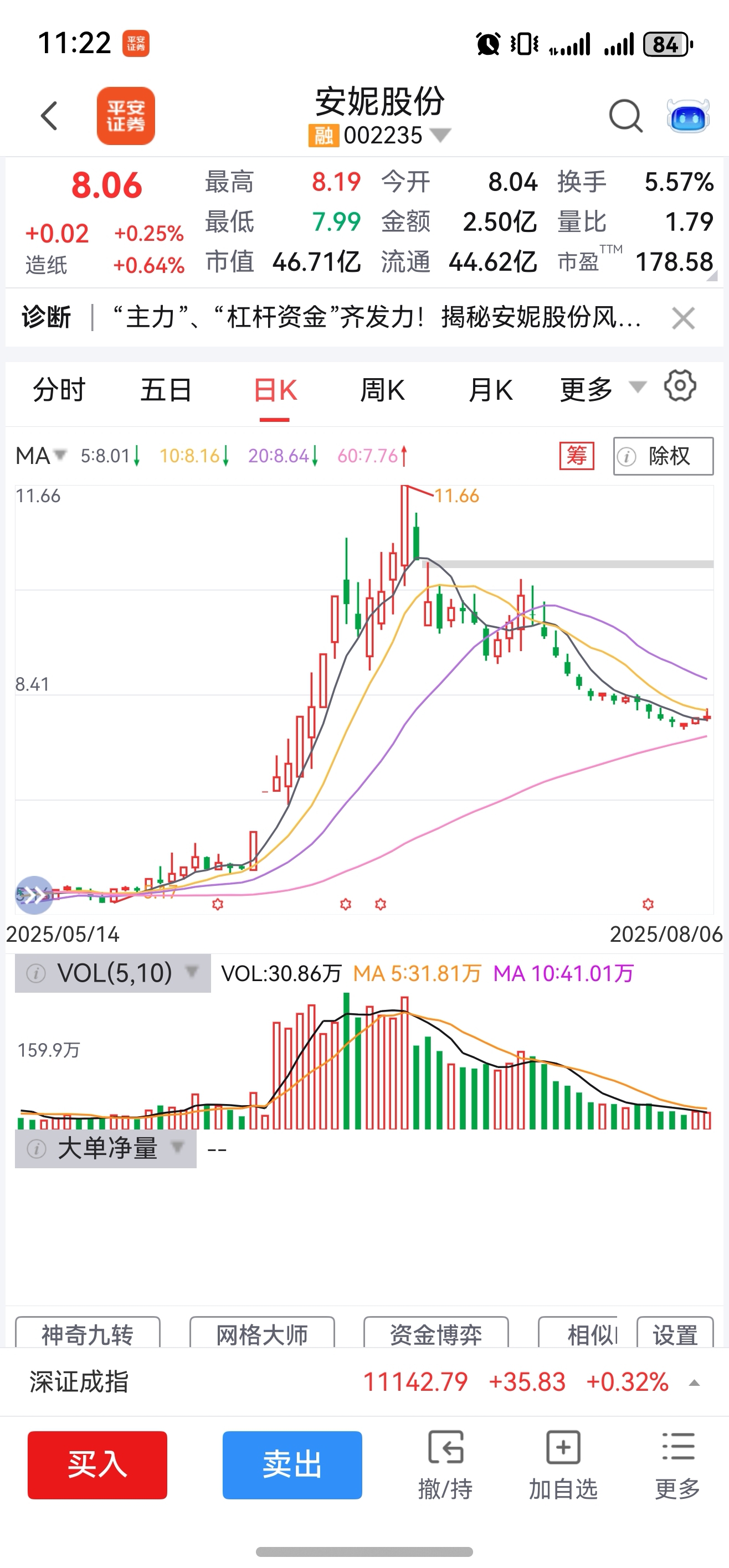Tap the 造纸 sector label
This screenshot has height=1568, width=729.
tap(47, 265)
